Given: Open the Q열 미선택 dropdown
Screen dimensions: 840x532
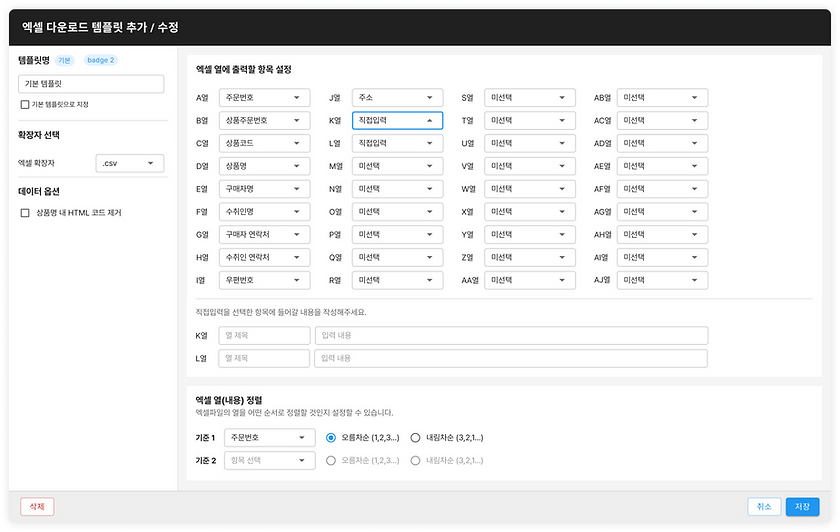Looking at the screenshot, I should 398,258.
